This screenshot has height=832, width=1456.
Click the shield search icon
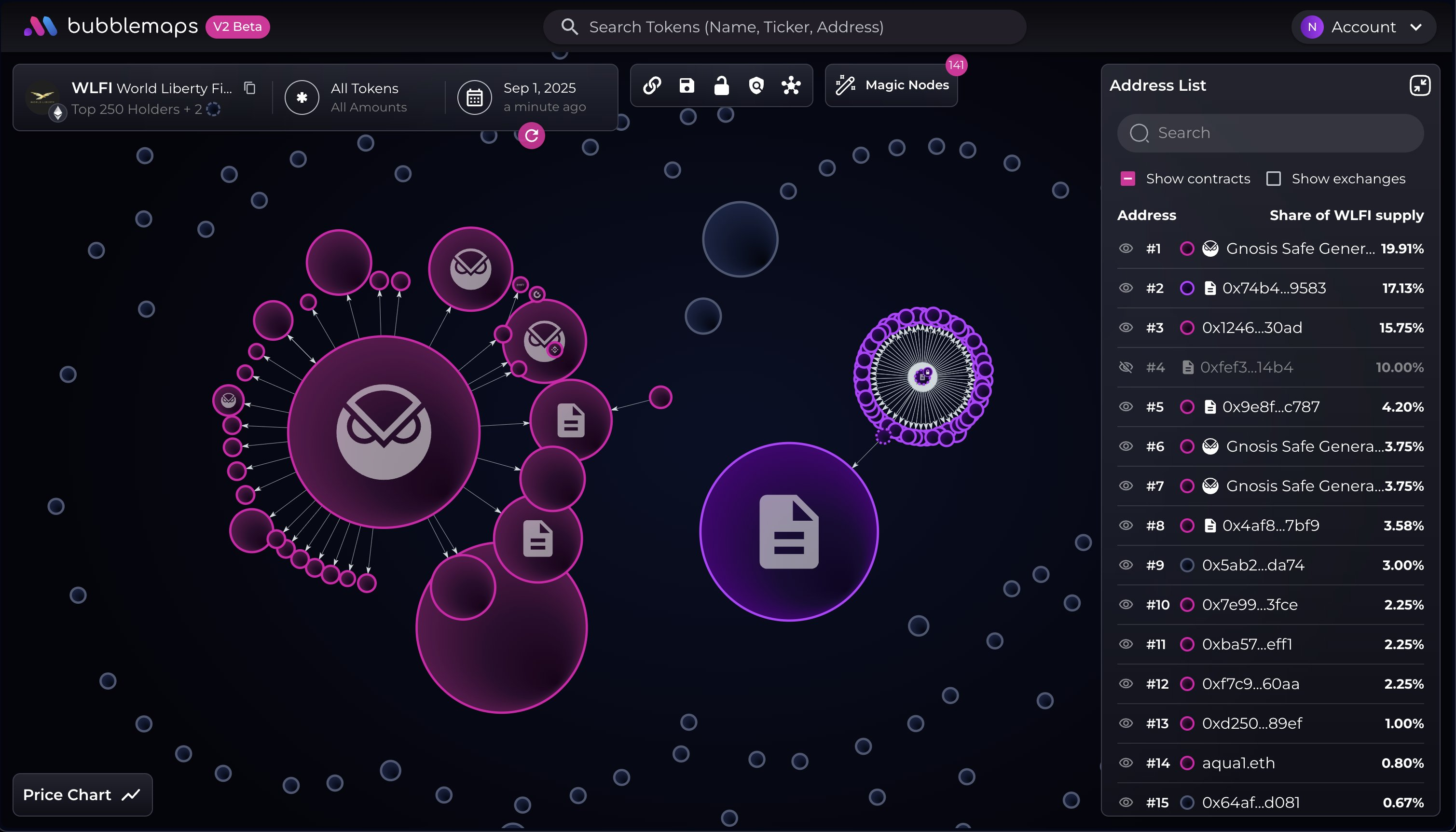point(756,86)
